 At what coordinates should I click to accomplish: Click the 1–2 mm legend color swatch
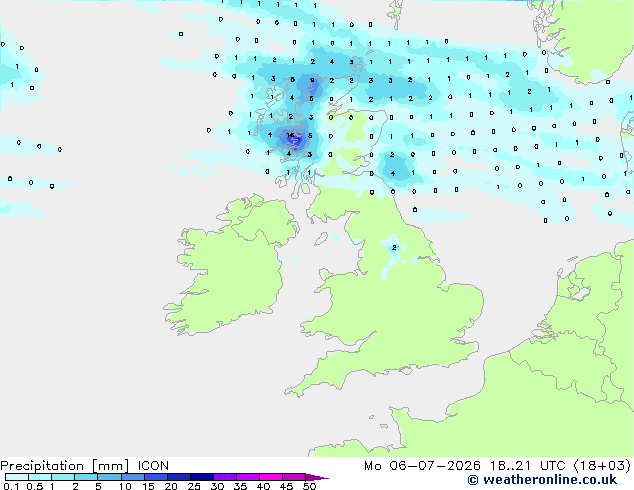(x=63, y=477)
